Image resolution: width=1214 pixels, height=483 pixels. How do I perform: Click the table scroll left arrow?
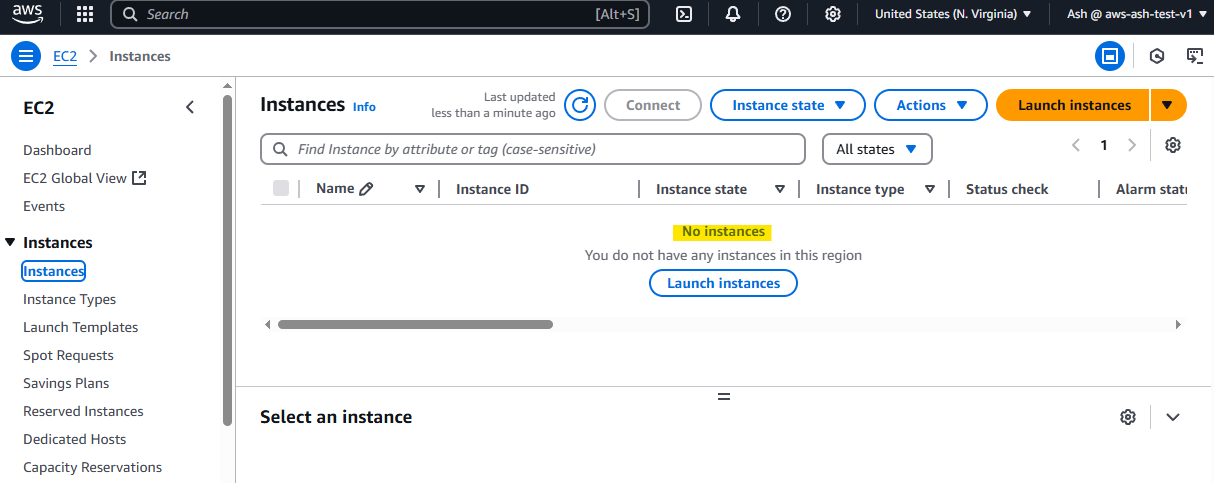(x=267, y=324)
